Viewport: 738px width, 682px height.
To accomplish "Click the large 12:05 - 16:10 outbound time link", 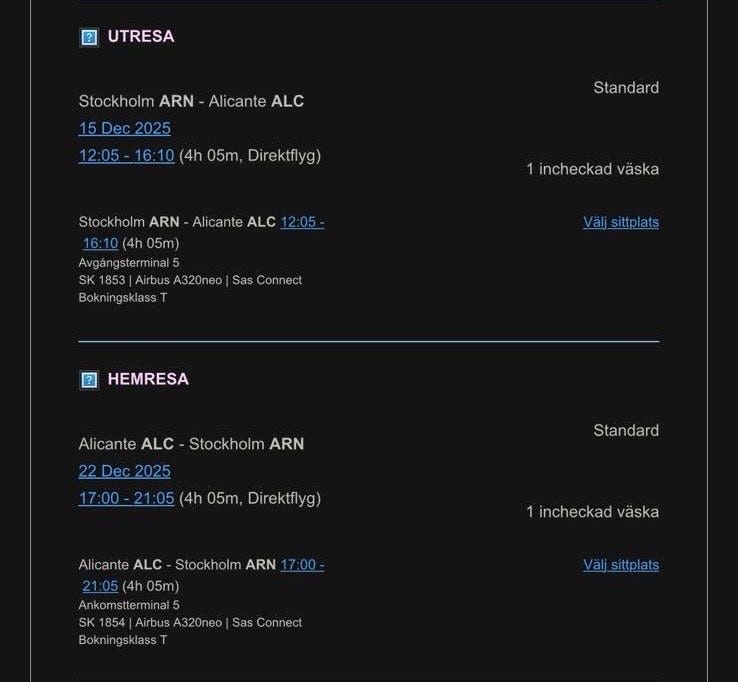I will pyautogui.click(x=127, y=155).
